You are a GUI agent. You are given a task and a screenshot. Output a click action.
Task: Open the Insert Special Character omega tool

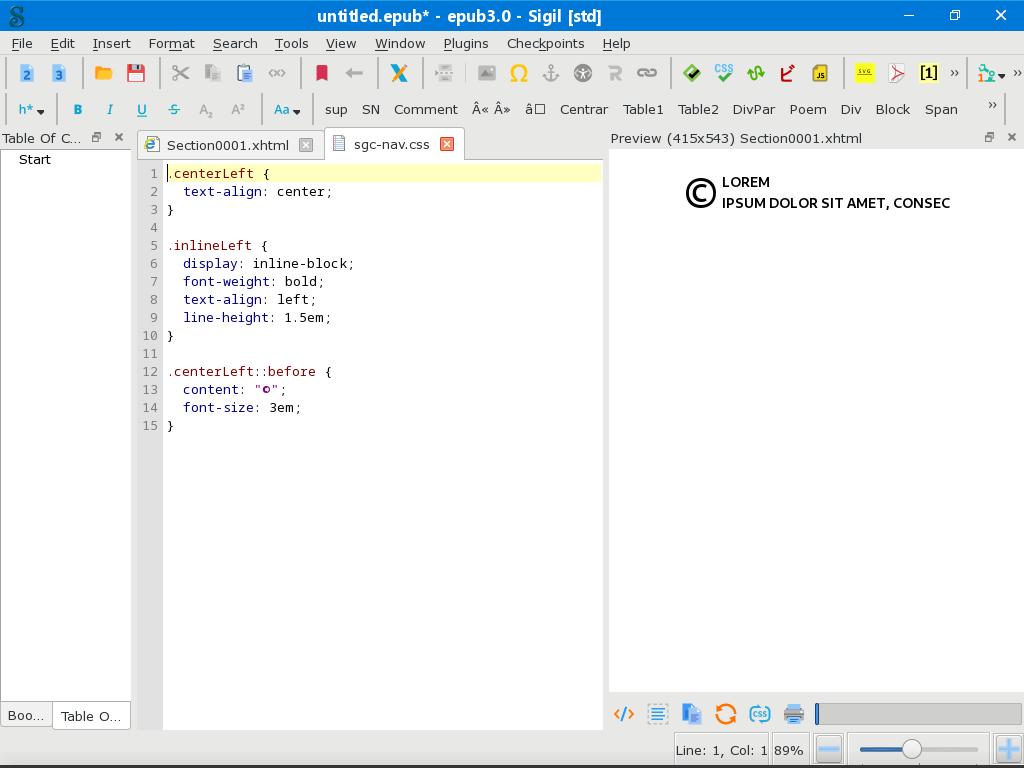[x=518, y=73]
